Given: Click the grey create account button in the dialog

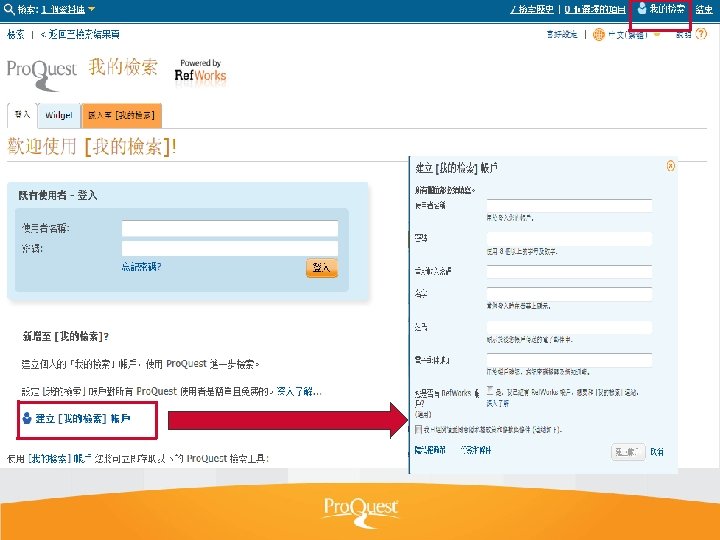Looking at the screenshot, I should (x=628, y=452).
